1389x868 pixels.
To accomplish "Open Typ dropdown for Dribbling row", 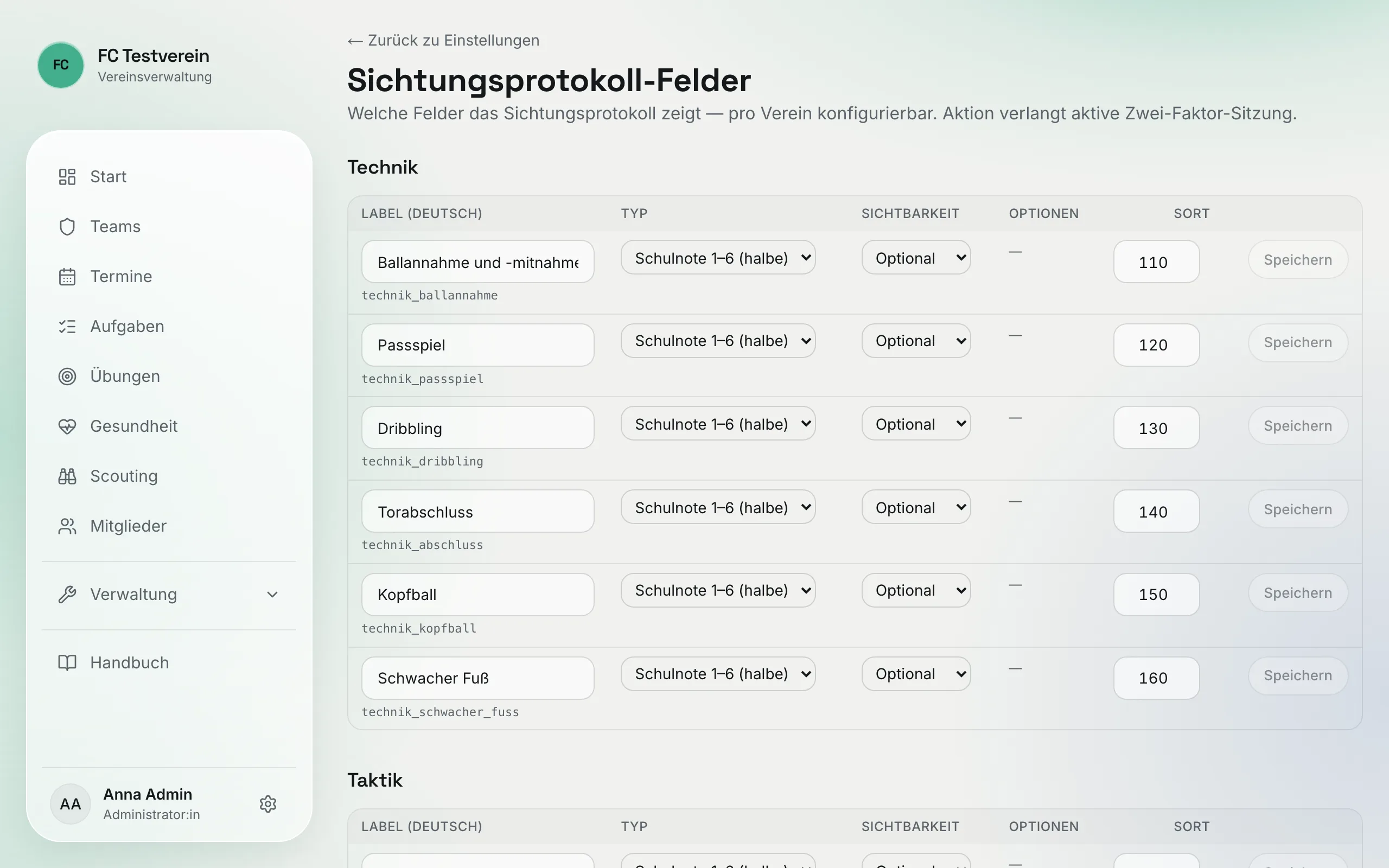I will (x=718, y=424).
